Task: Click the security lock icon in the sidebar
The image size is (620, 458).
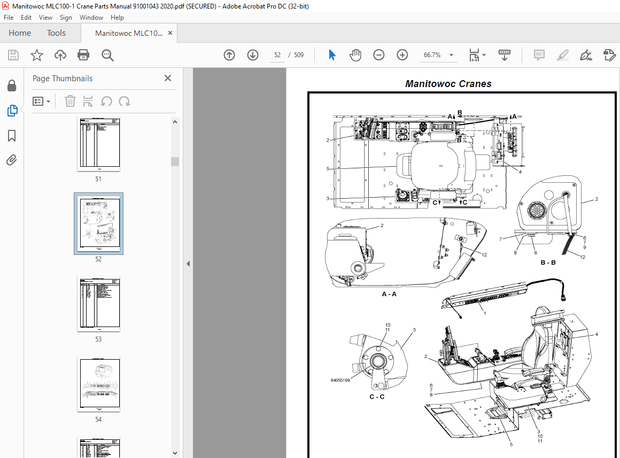Action: coord(12,85)
